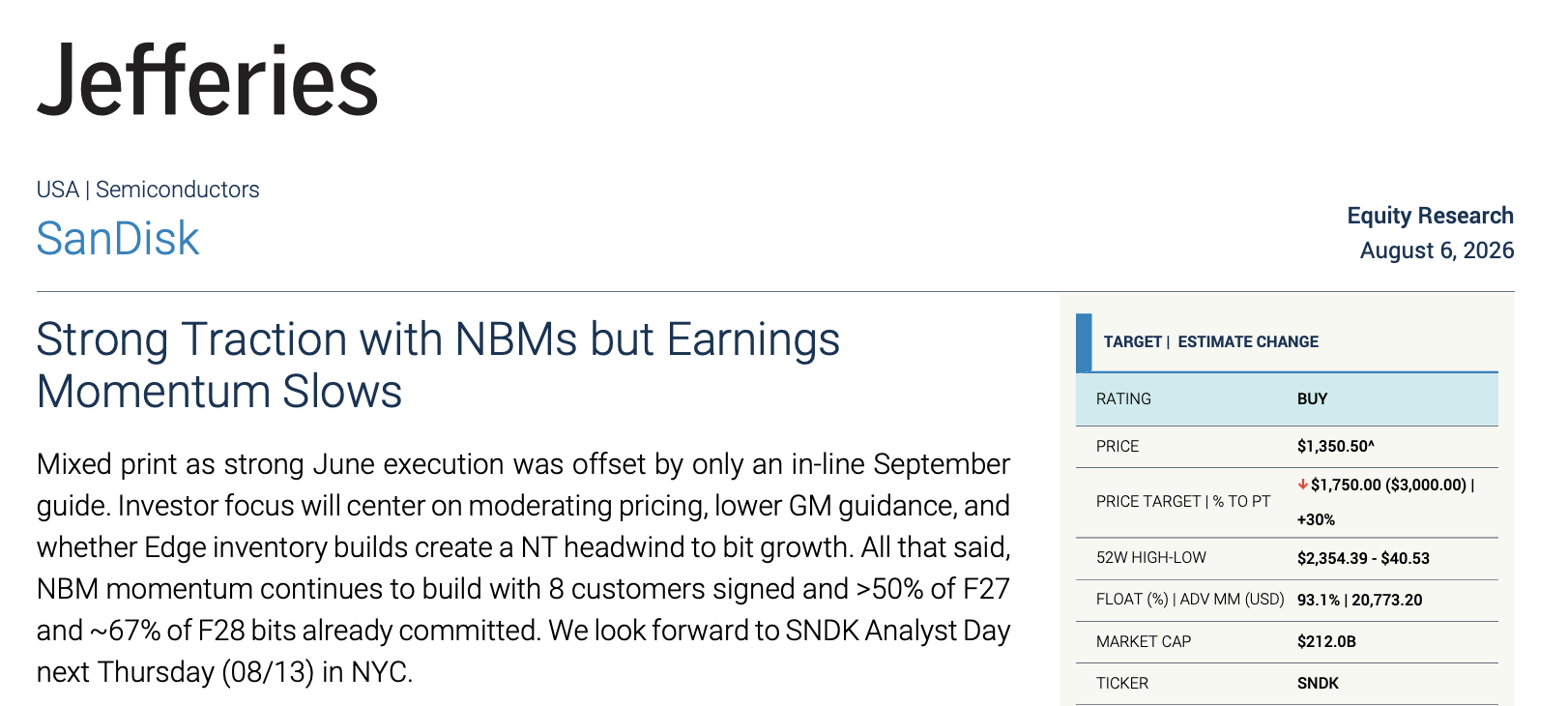Select the PRICE TARGET | % TO PT label
This screenshot has width=1568, height=706.
coord(1183,502)
